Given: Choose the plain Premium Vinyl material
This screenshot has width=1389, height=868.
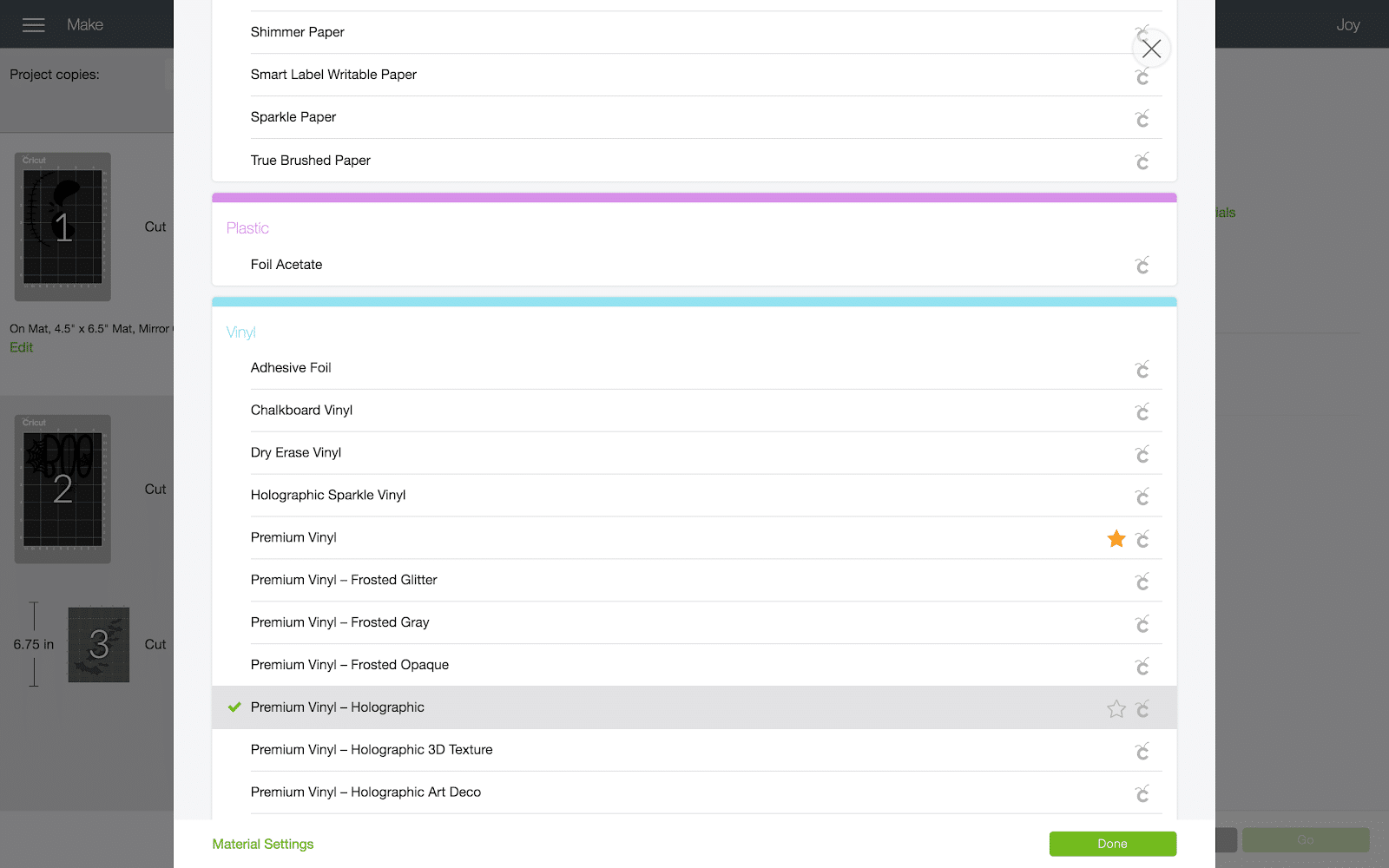Looking at the screenshot, I should click(694, 538).
